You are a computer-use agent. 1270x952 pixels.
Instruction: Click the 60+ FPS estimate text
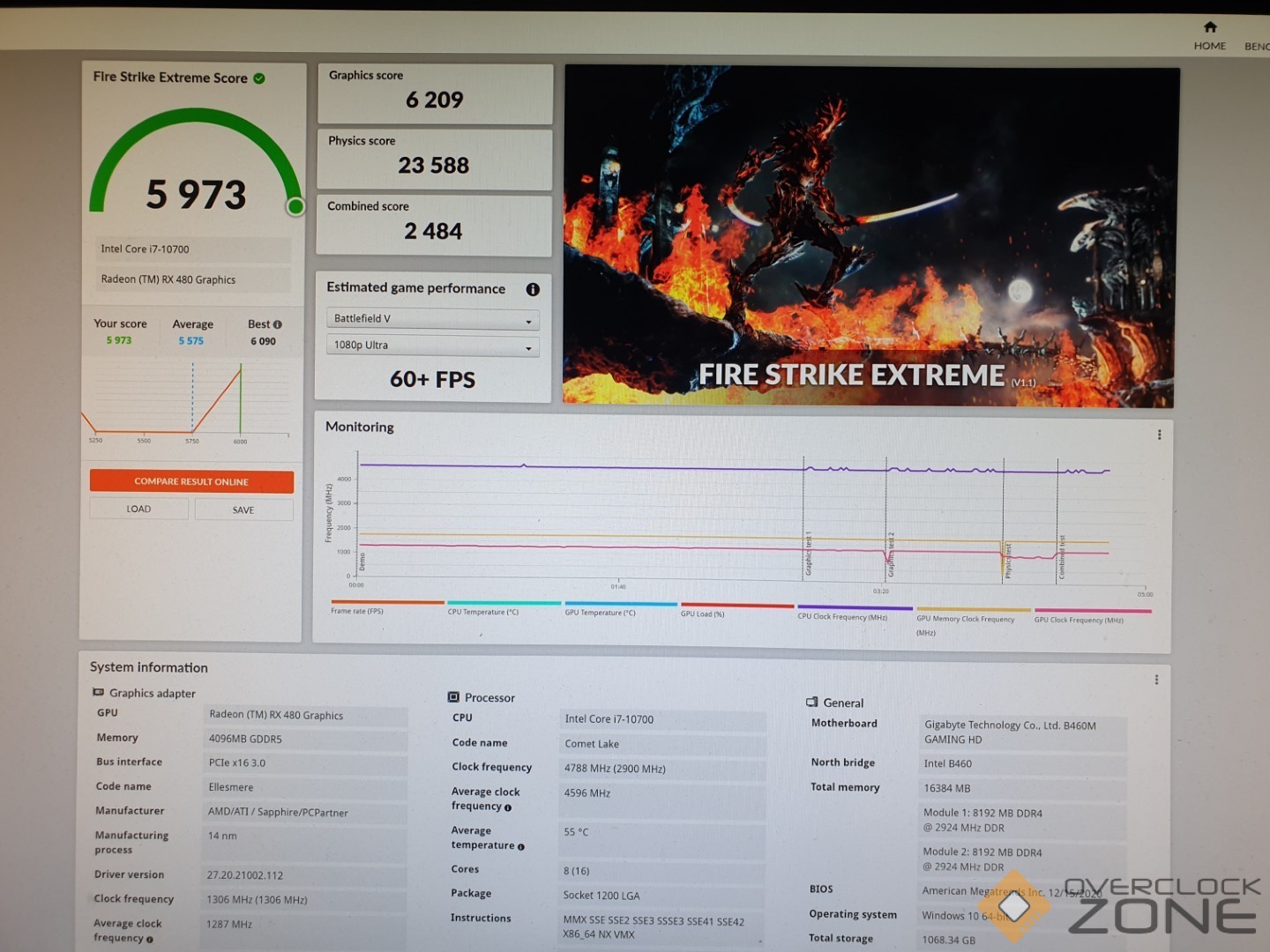pos(432,379)
